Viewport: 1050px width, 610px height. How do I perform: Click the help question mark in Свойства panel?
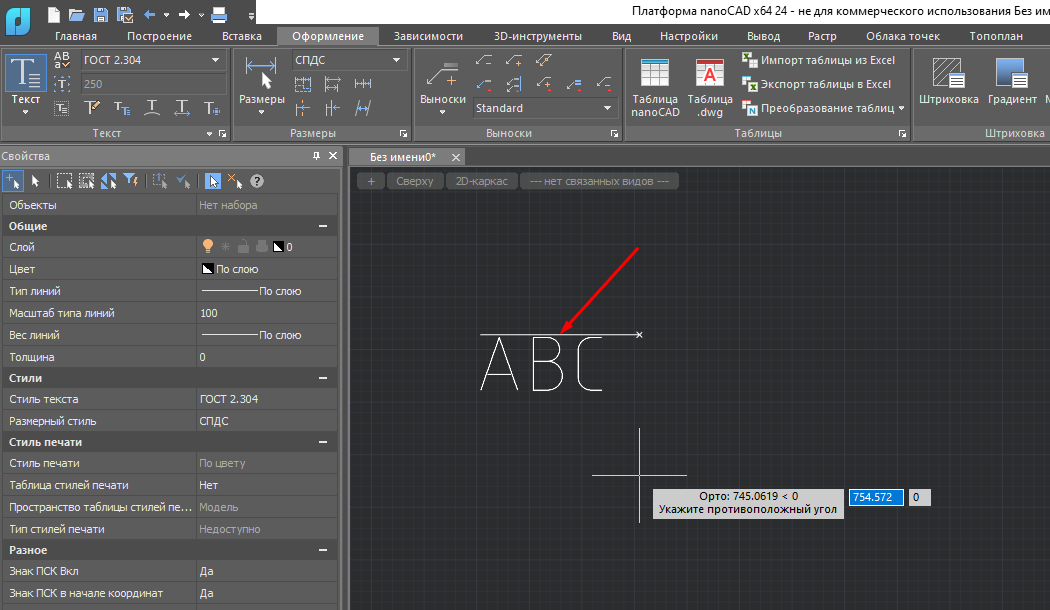(x=257, y=181)
